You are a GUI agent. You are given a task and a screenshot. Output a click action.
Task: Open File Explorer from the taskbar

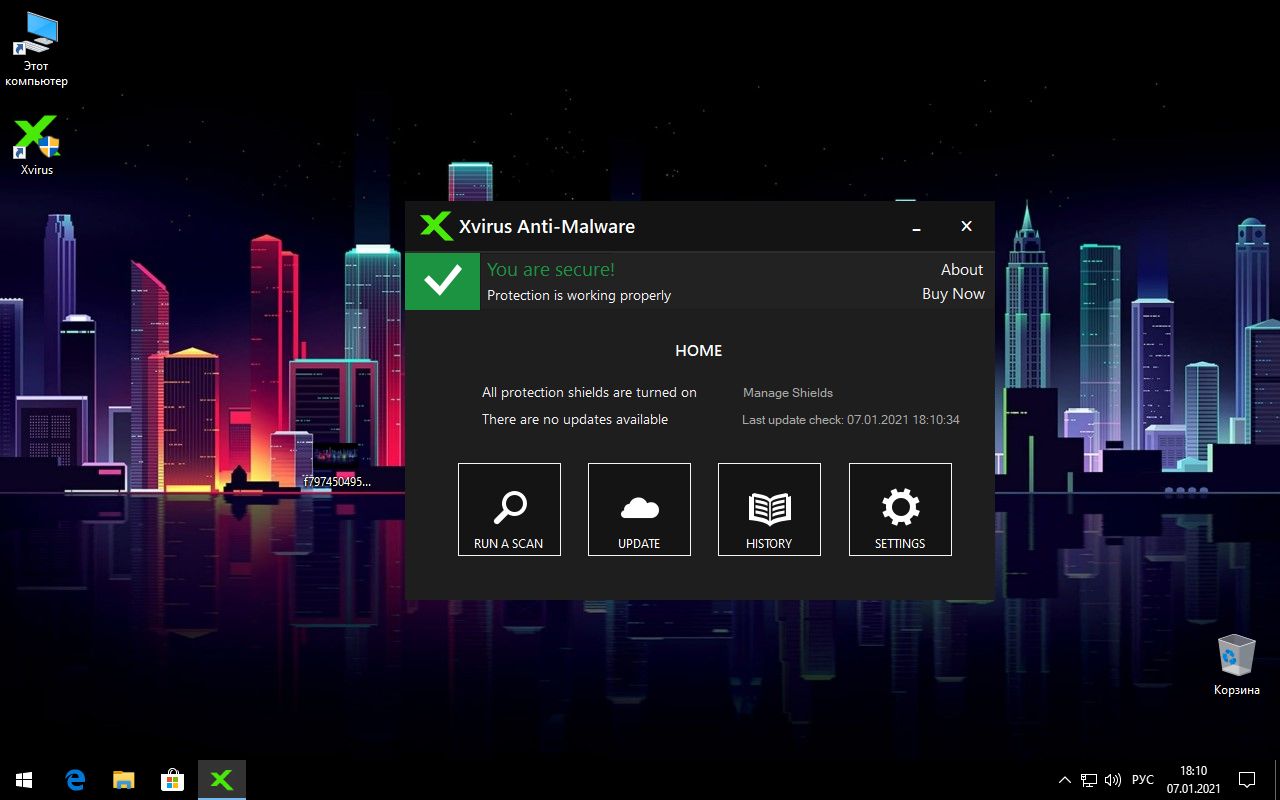click(x=123, y=779)
